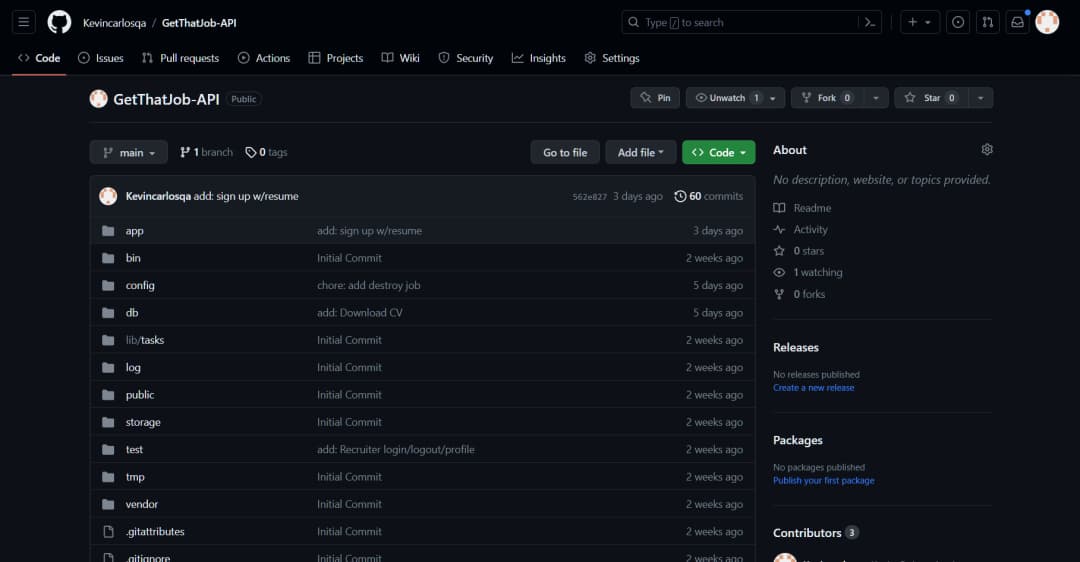
Task: Open the public folder
Action: coord(140,395)
